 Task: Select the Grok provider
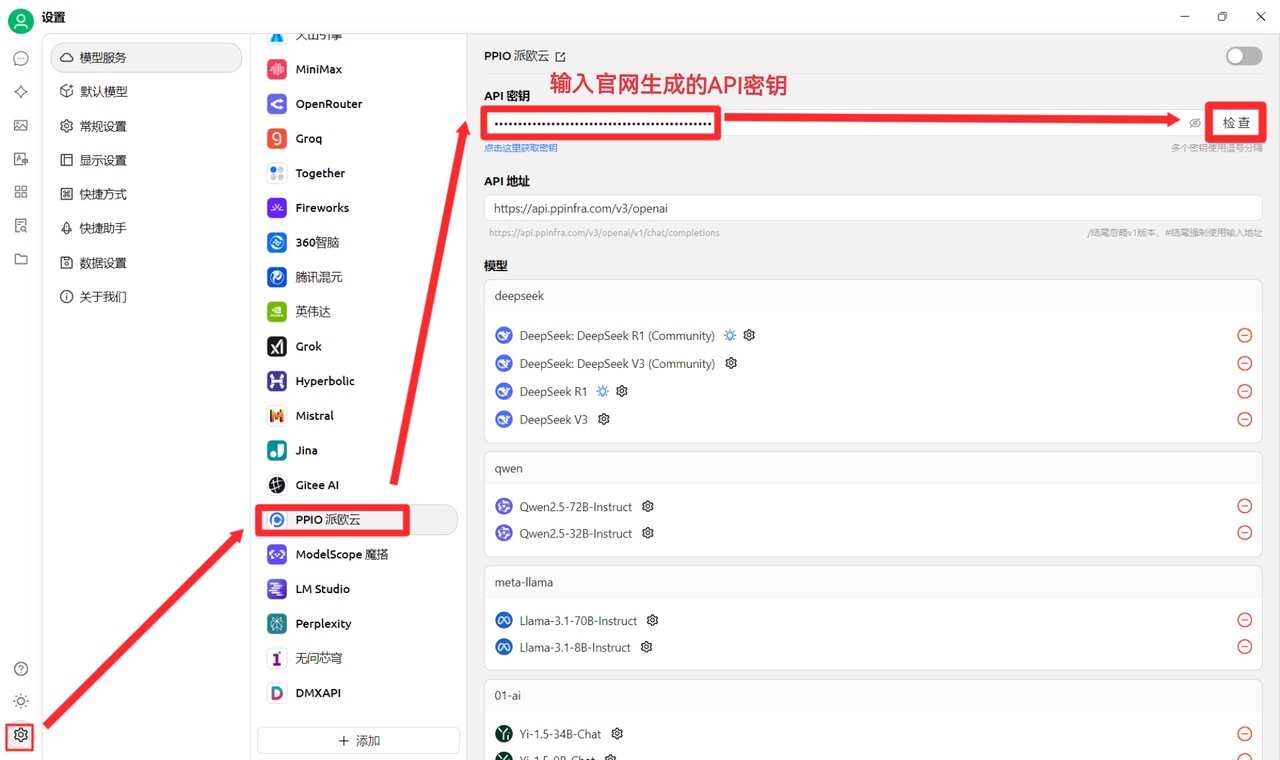click(x=358, y=347)
